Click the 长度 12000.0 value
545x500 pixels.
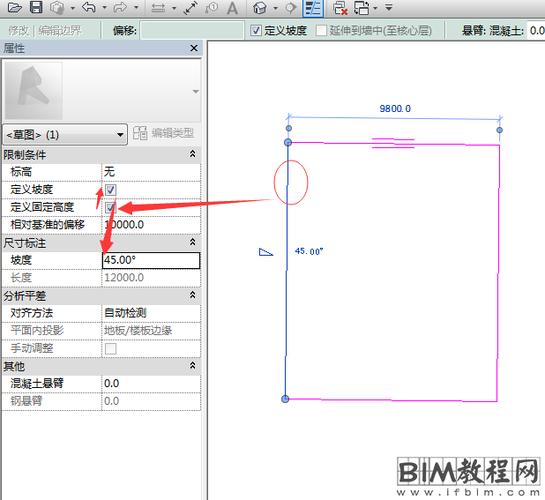(151, 278)
